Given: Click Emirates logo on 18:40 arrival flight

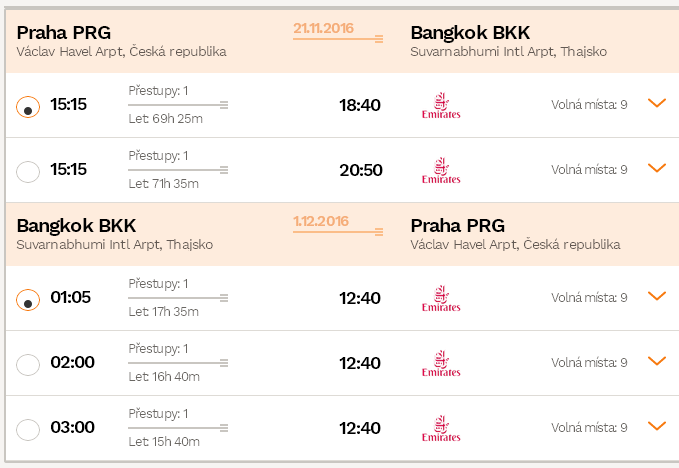Looking at the screenshot, I should pyautogui.click(x=441, y=105).
